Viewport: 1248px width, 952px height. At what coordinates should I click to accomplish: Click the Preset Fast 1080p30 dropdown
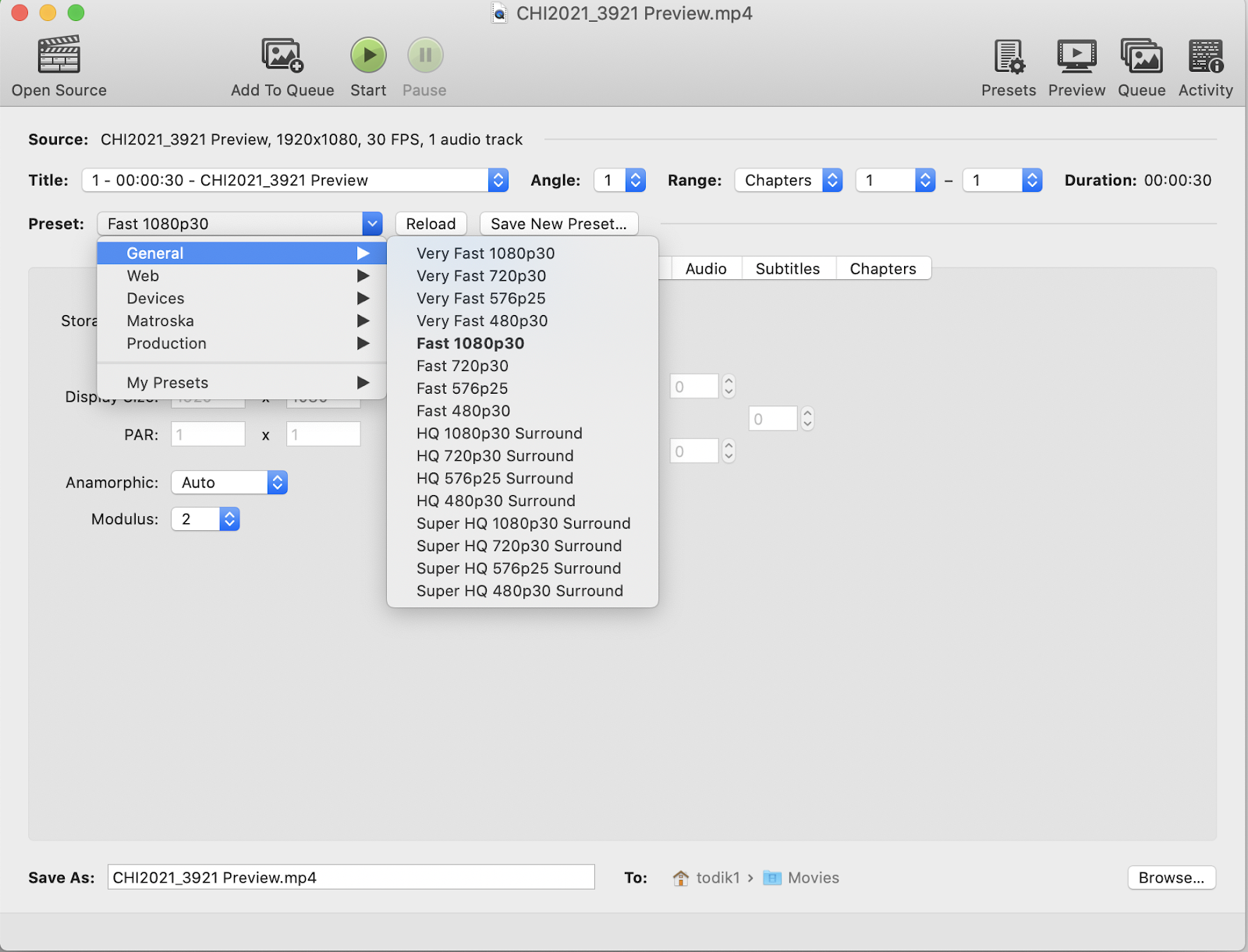(239, 224)
